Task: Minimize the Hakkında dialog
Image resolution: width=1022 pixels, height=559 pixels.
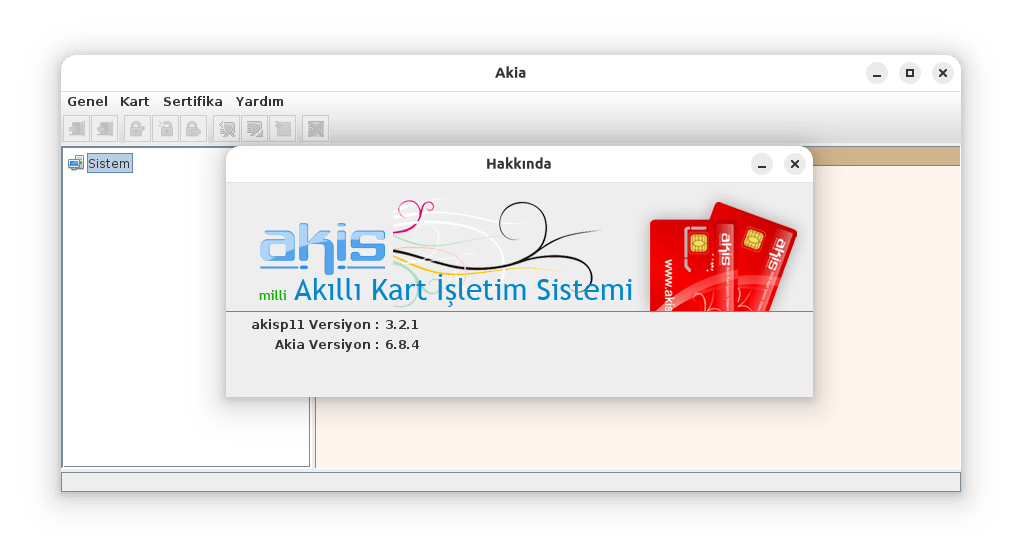Action: pos(762,164)
